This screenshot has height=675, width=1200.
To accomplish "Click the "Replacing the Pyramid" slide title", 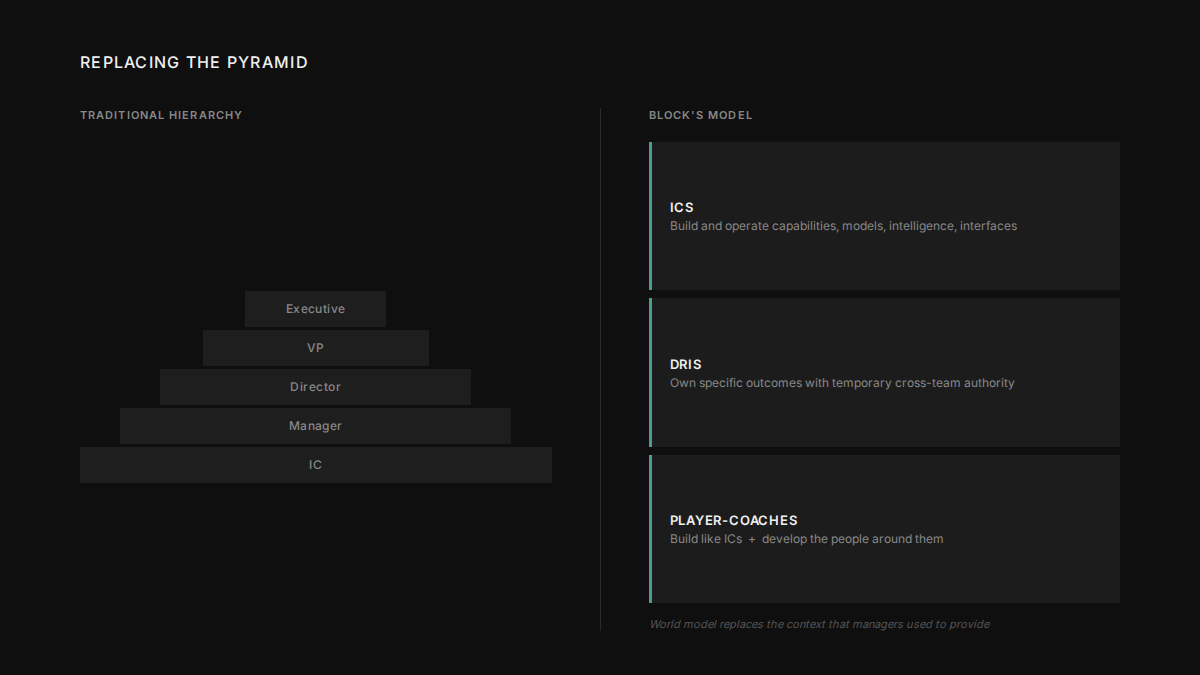I will (x=194, y=62).
